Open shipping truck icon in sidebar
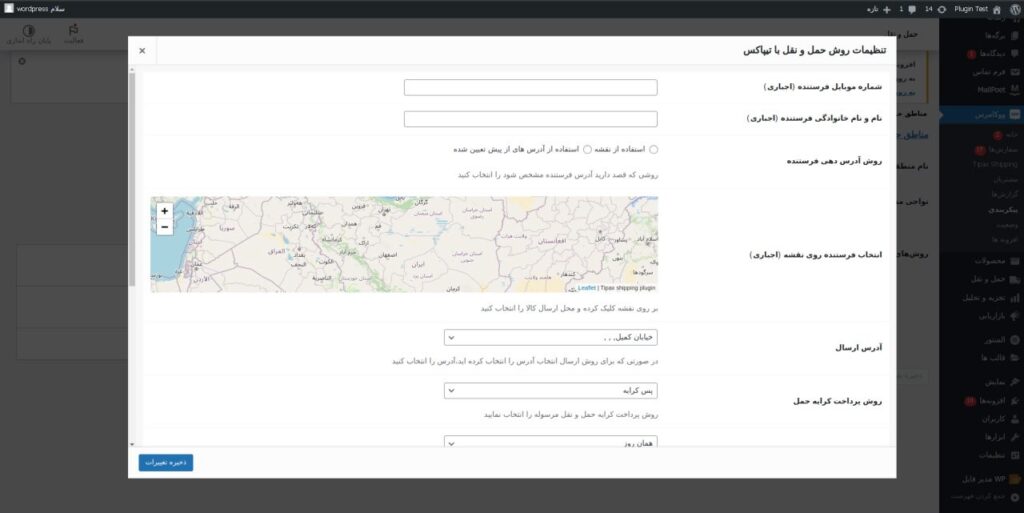The width and height of the screenshot is (1024, 513). click(x=1014, y=279)
